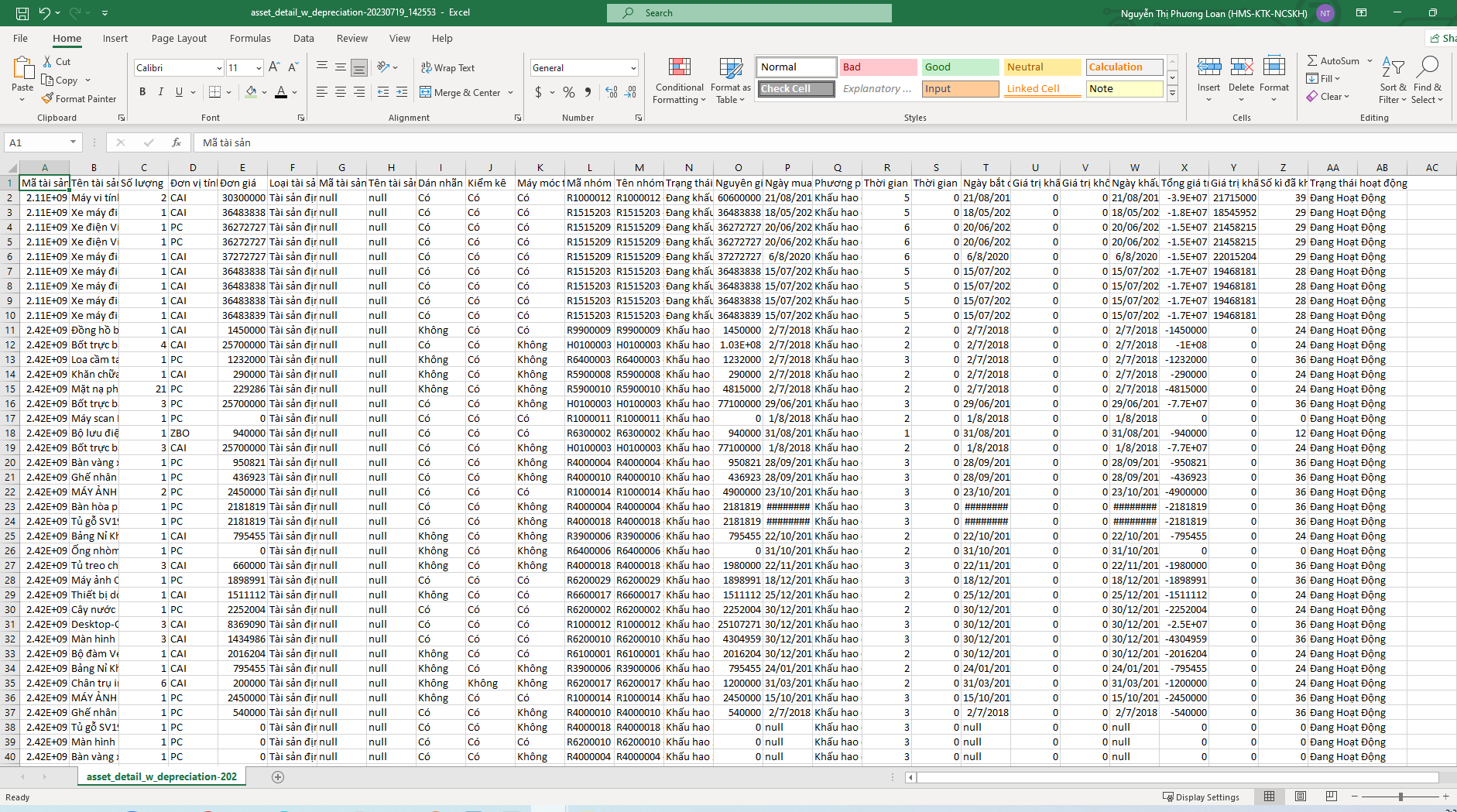
Task: Toggle Wrap Text for selected cells
Action: pos(447,67)
